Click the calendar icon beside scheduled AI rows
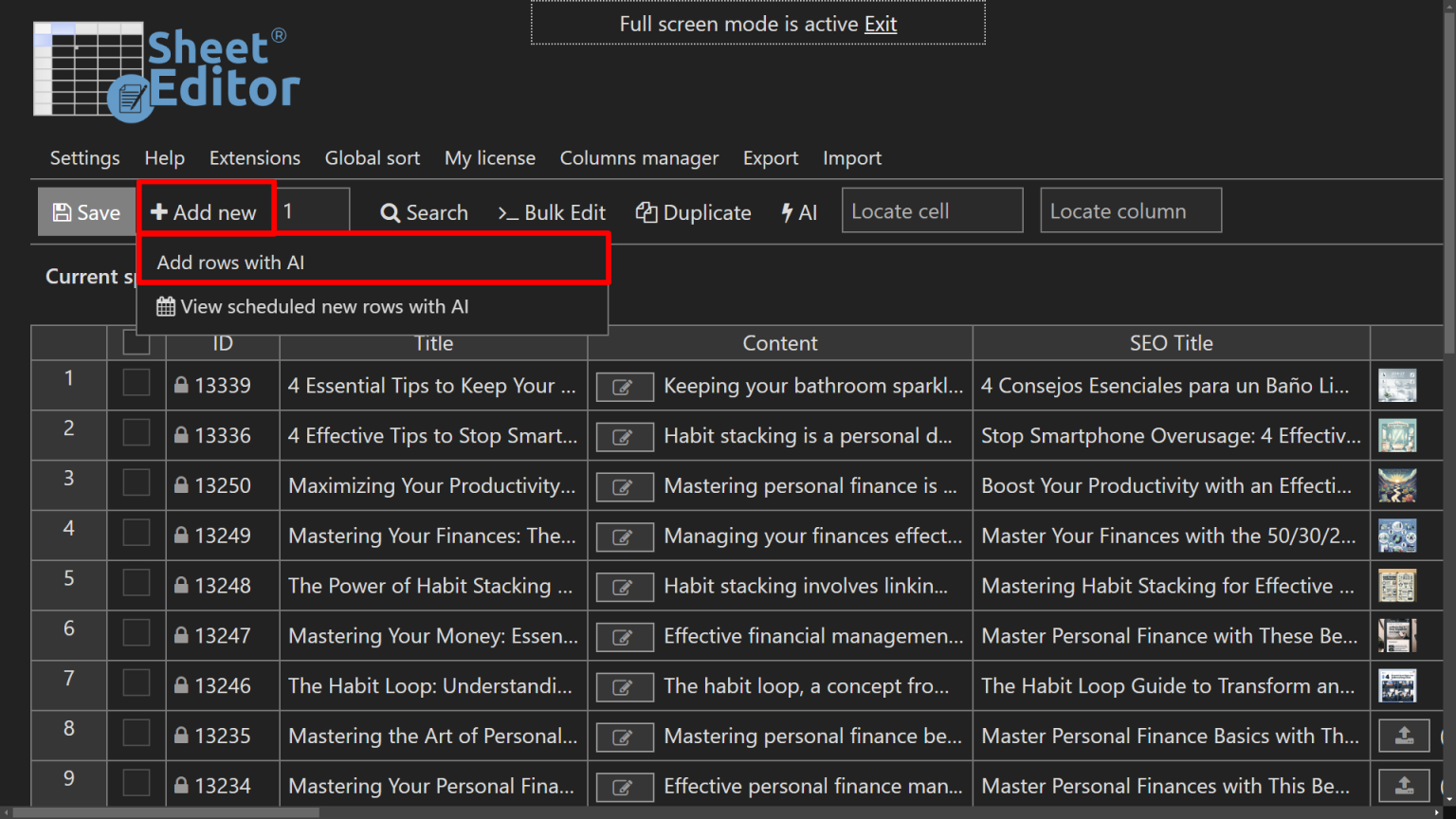This screenshot has height=819, width=1456. [x=165, y=306]
